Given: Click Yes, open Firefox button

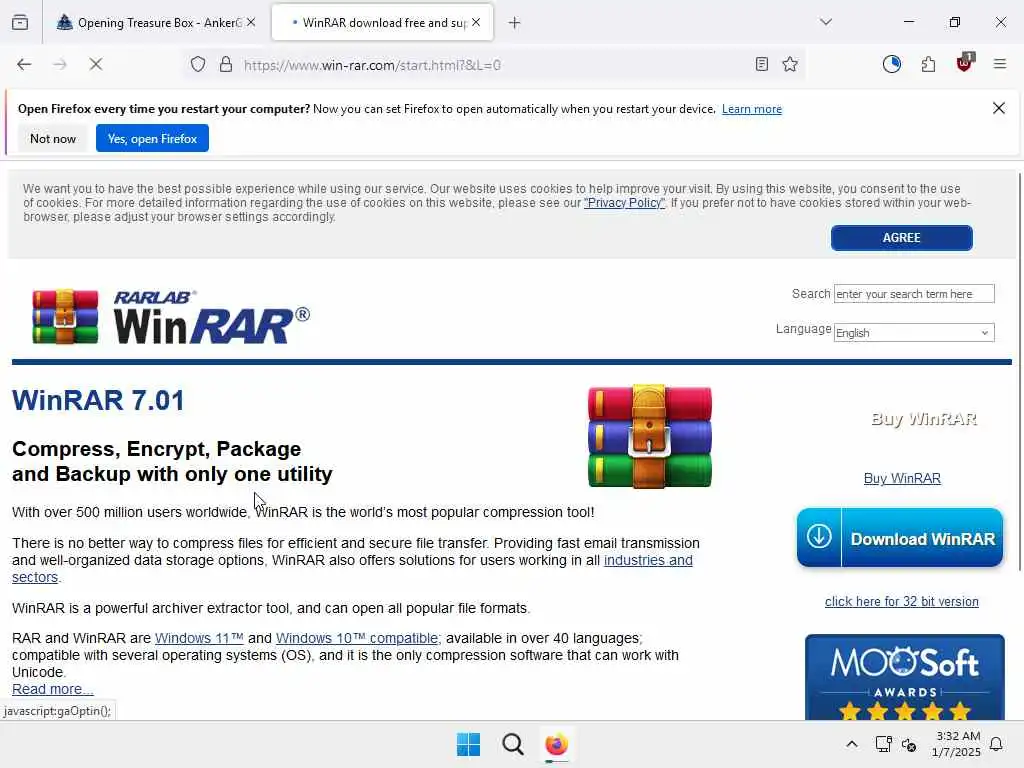Looking at the screenshot, I should (152, 138).
